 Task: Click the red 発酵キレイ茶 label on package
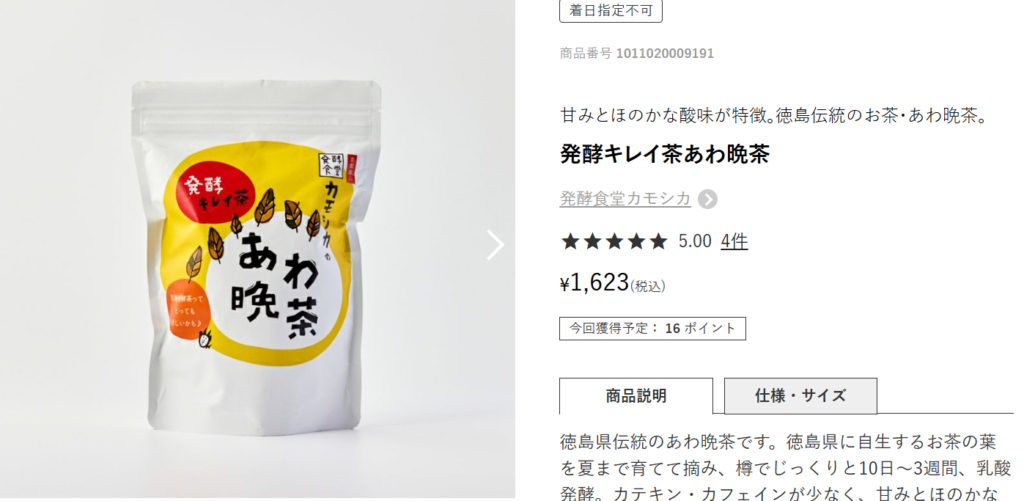pos(216,193)
